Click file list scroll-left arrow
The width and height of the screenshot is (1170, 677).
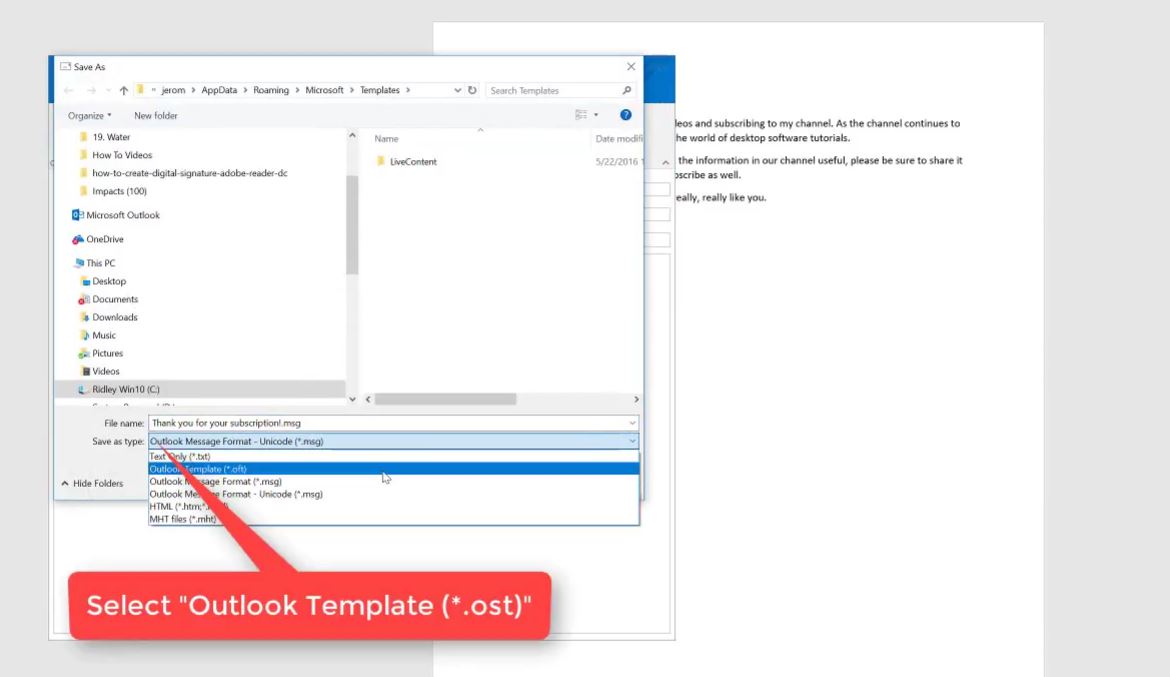click(368, 399)
